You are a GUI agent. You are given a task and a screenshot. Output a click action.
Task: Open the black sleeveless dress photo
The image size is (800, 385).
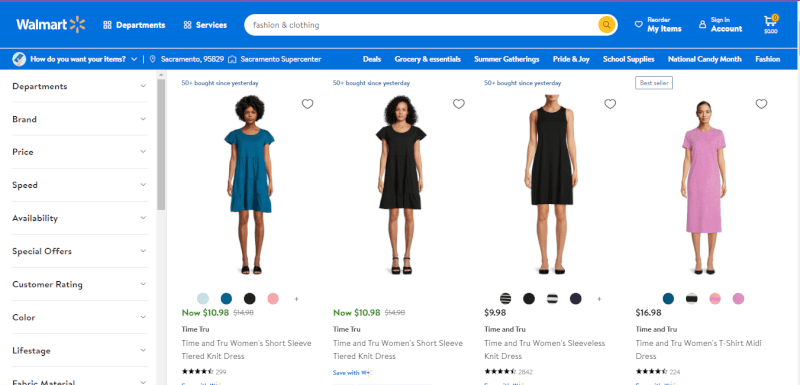(x=552, y=185)
